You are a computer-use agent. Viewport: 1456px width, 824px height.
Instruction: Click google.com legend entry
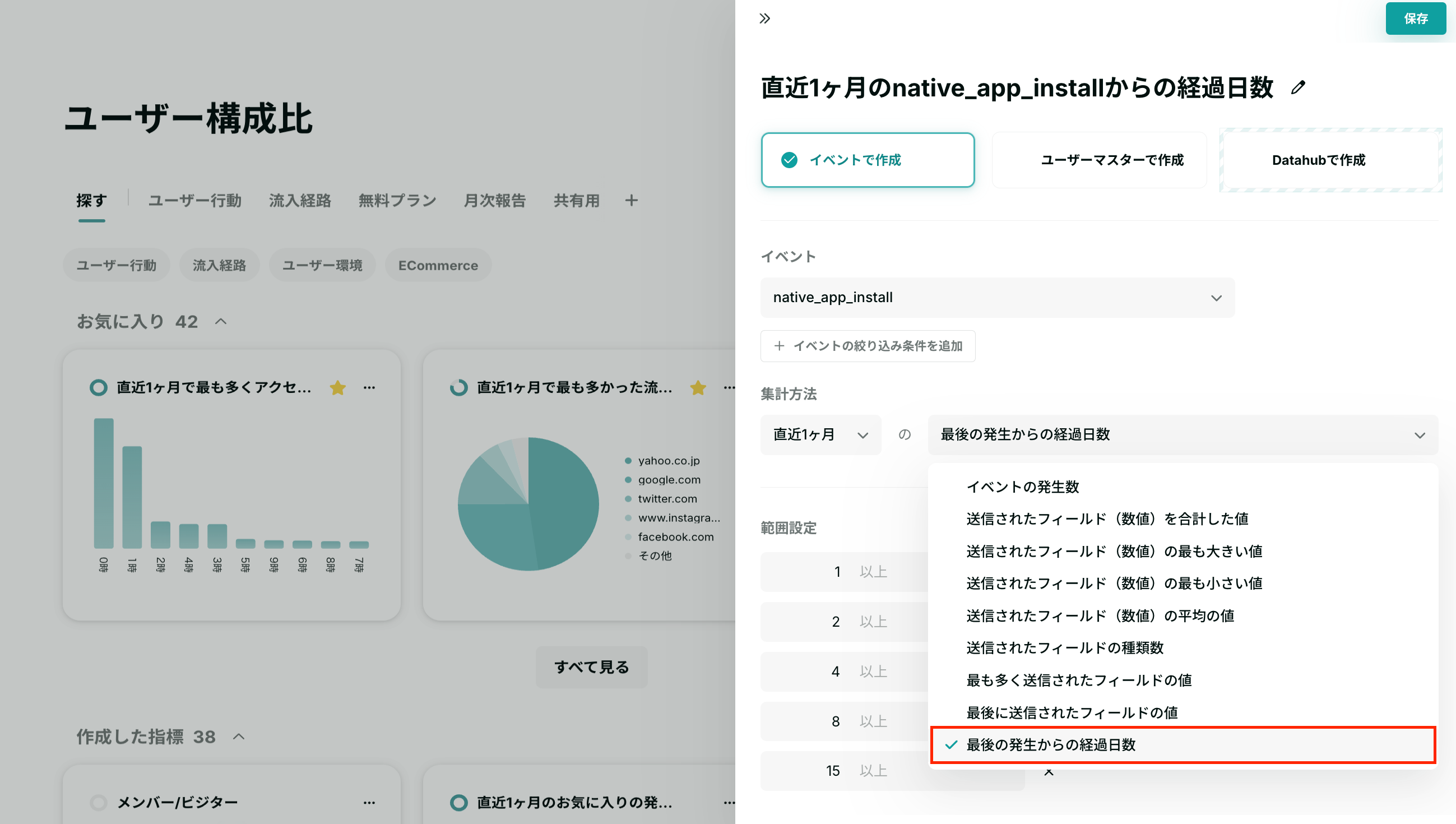(x=662, y=480)
